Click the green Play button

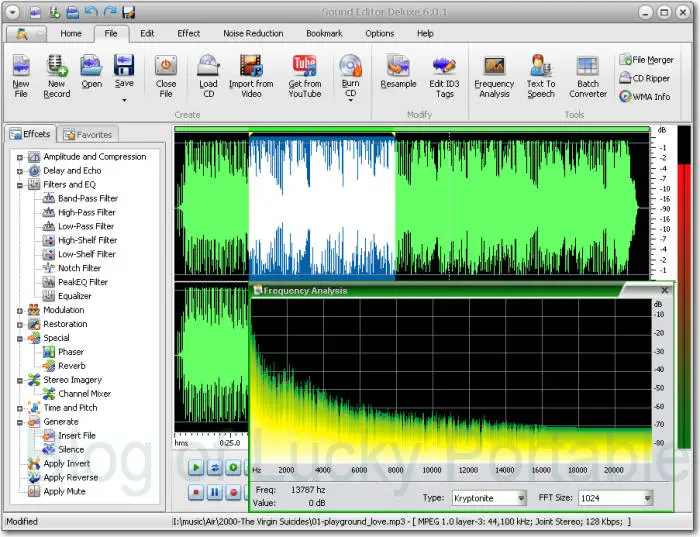[x=196, y=467]
